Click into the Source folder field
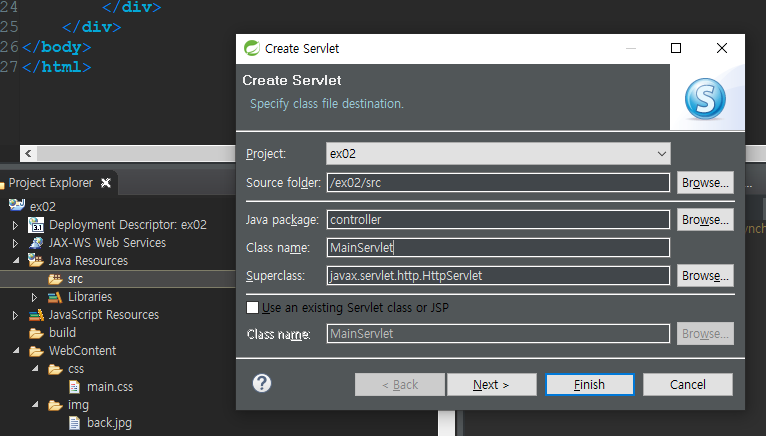Image resolution: width=766 pixels, height=436 pixels. point(498,183)
